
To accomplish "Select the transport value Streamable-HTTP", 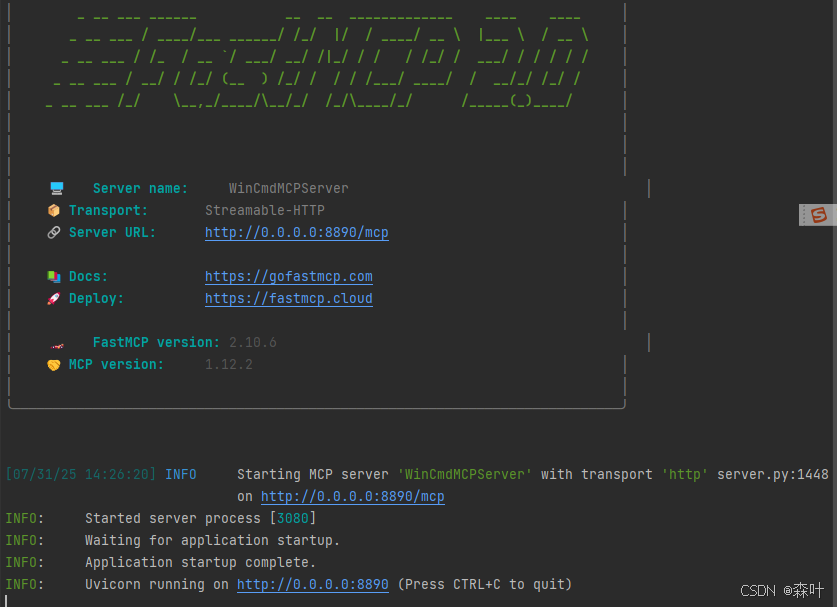I will 265,210.
